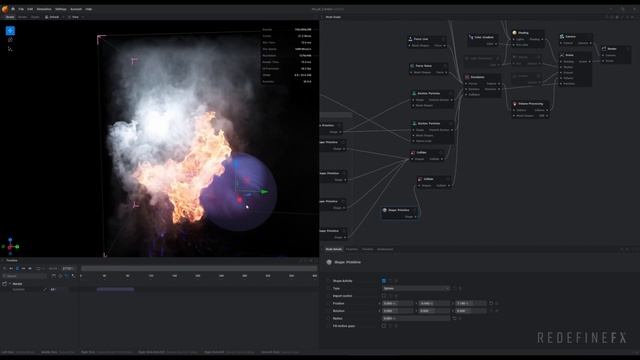Click the Node Graph panel title
The width and height of the screenshot is (640, 360).
click(333, 17)
